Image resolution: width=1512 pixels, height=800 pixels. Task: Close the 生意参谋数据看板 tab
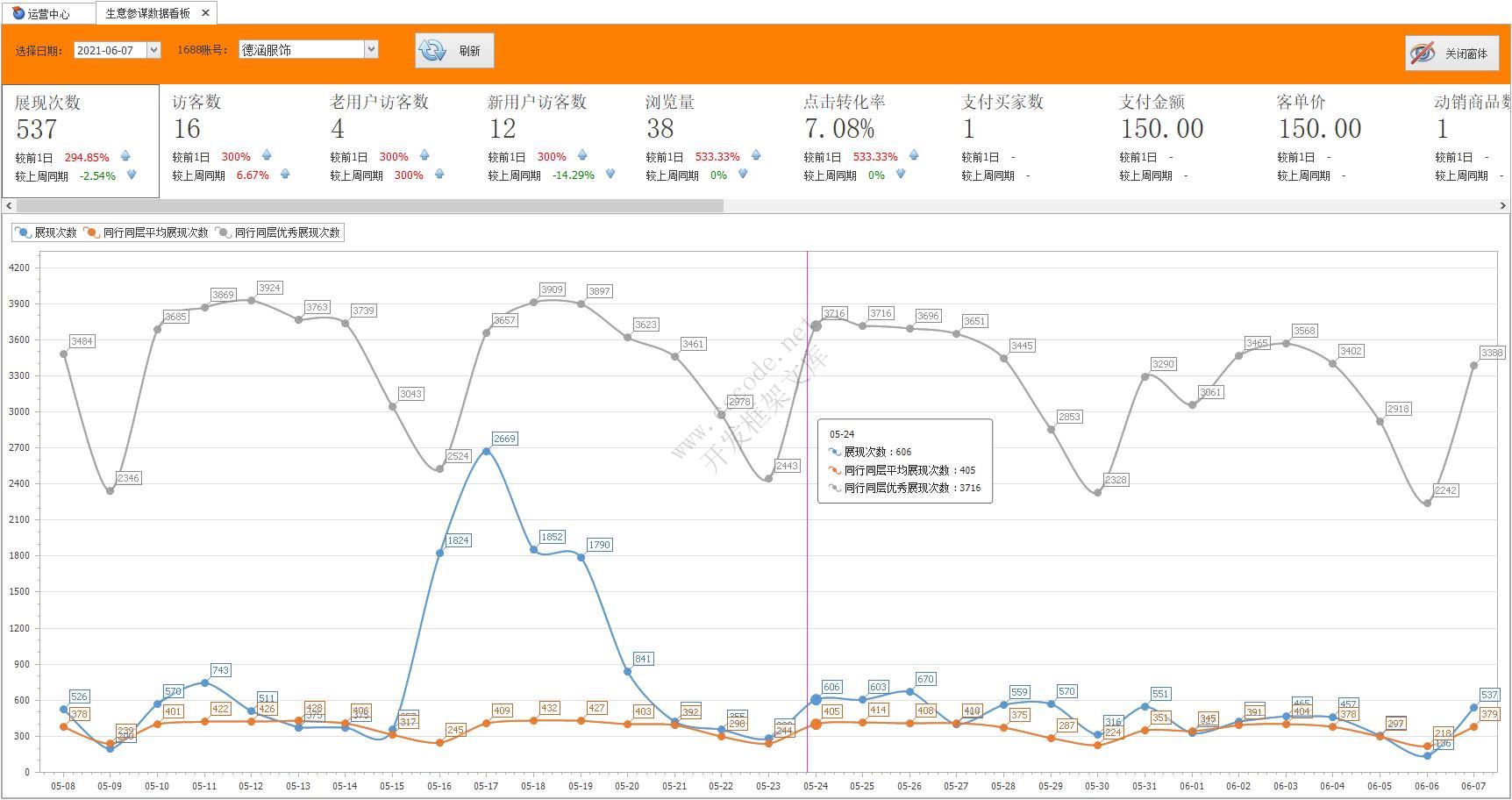pos(205,13)
